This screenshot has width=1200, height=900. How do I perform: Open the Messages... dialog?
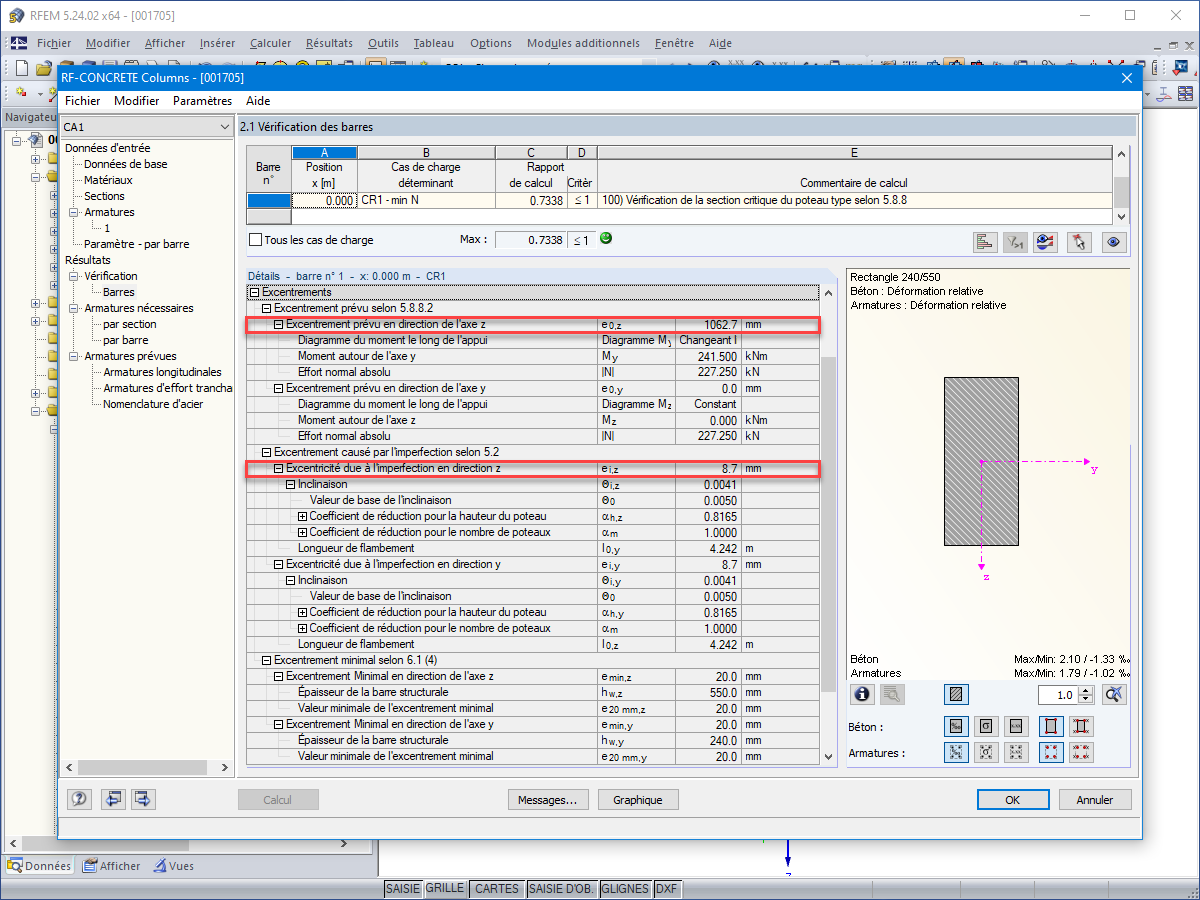click(x=547, y=800)
